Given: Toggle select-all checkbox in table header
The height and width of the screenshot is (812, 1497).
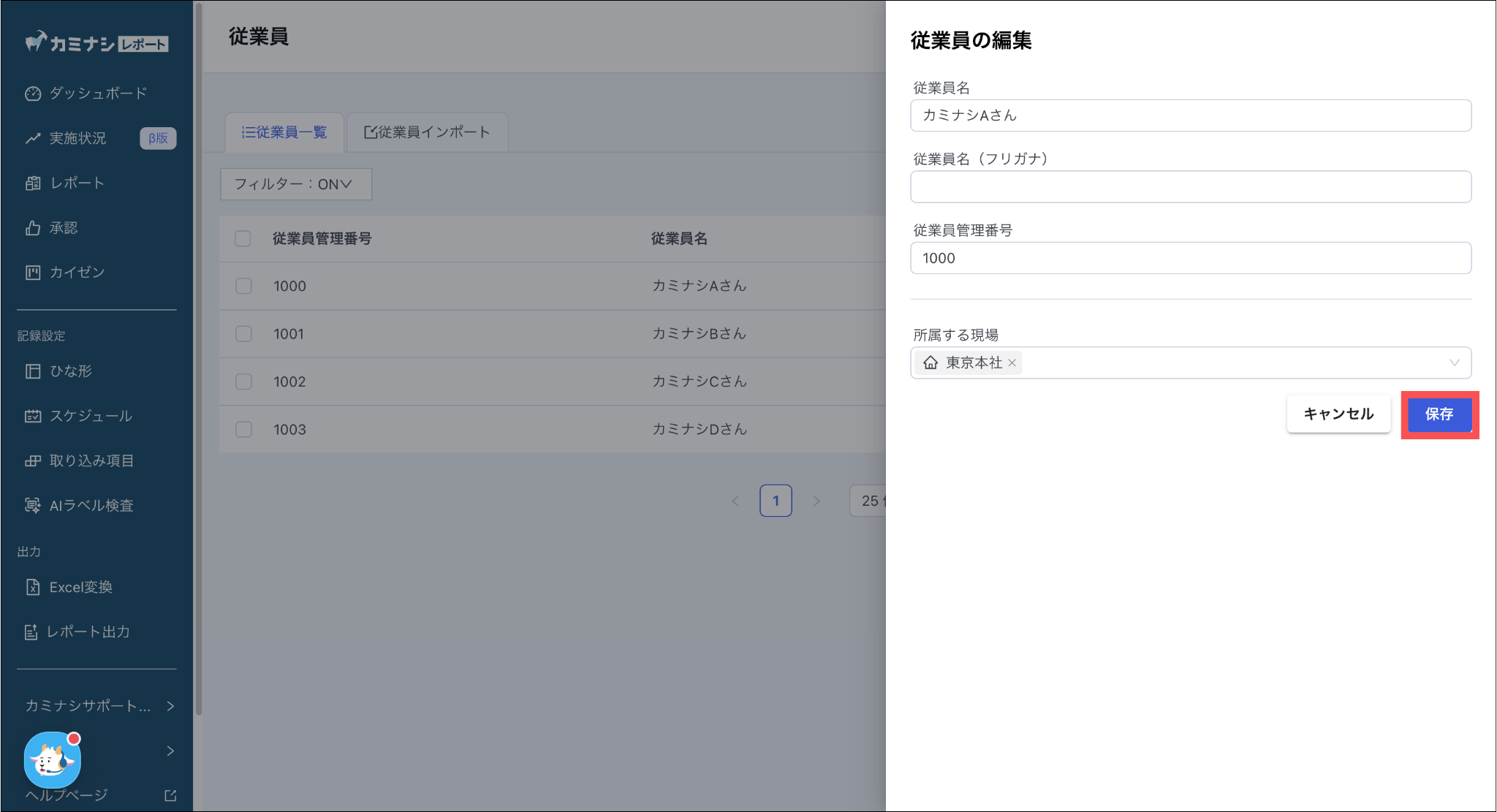Looking at the screenshot, I should [x=243, y=239].
